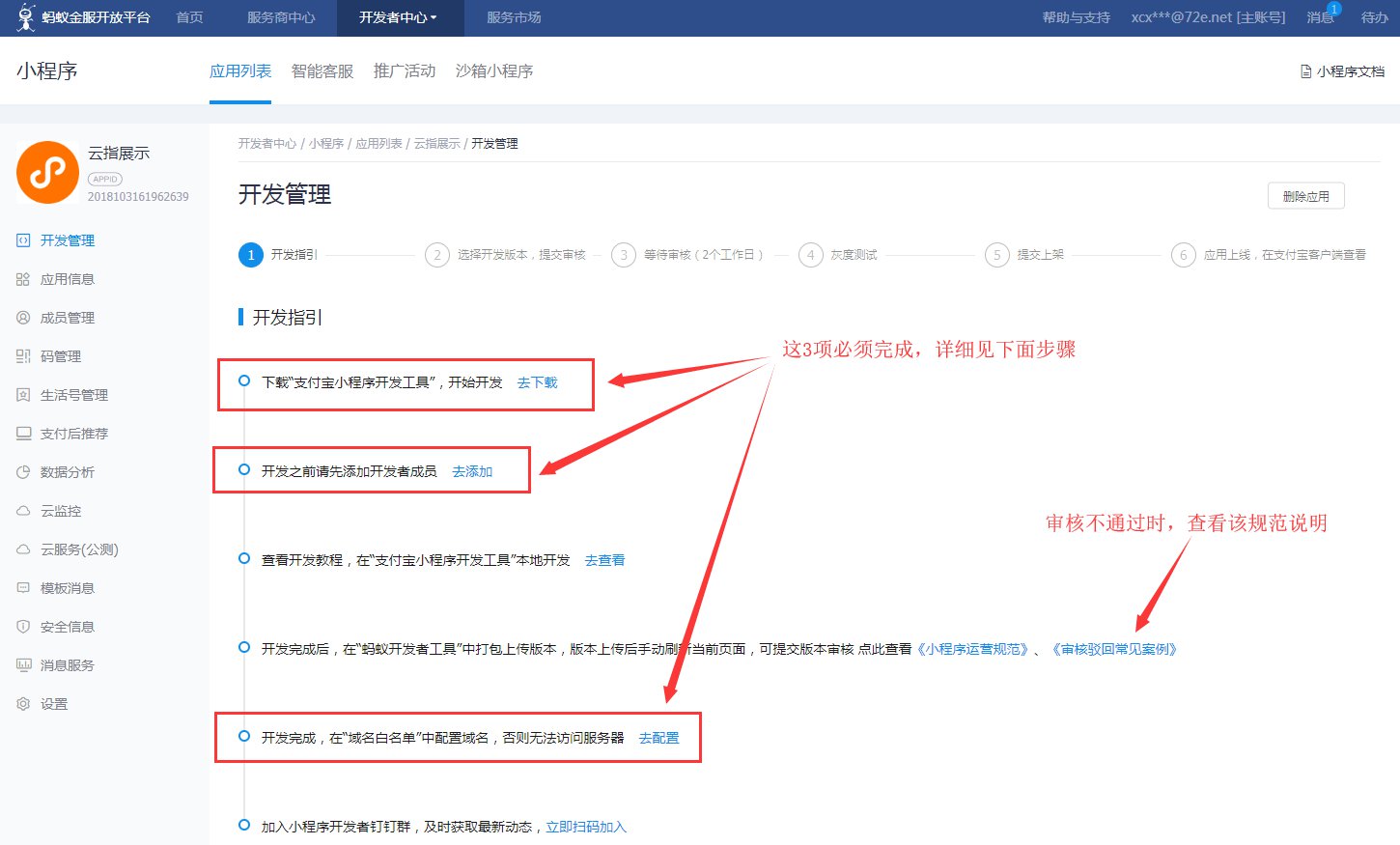Screen dimensions: 1400x845
Task: Go to 首页 in top navigation
Action: pyautogui.click(x=190, y=17)
